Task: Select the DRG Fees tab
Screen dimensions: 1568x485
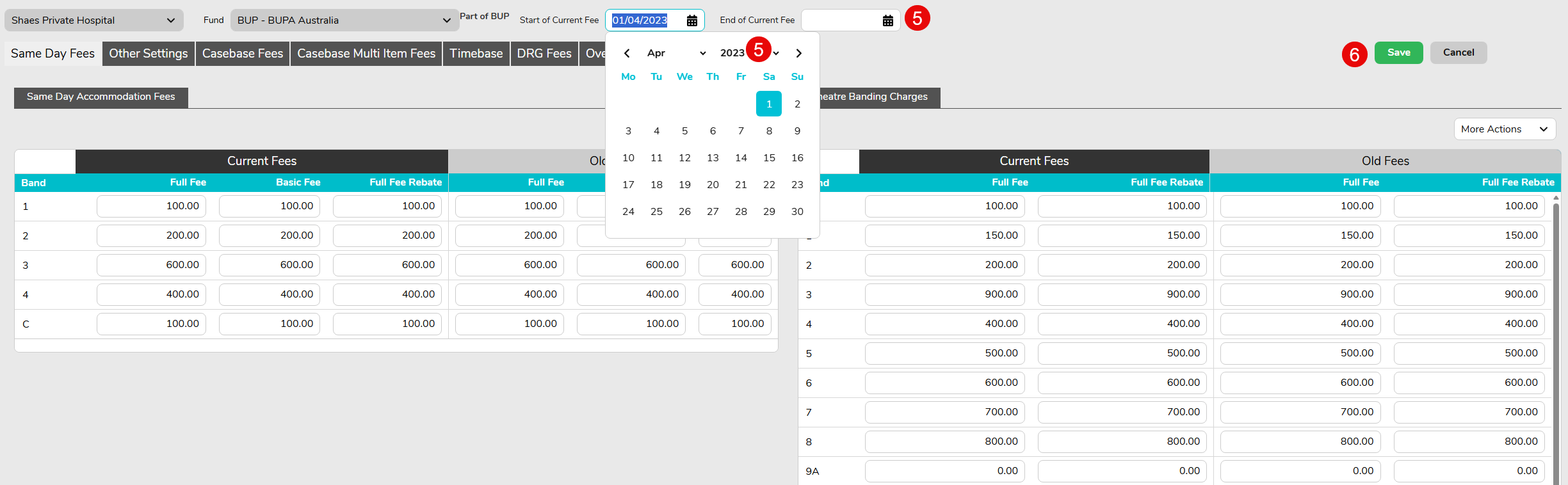Action: coord(544,54)
